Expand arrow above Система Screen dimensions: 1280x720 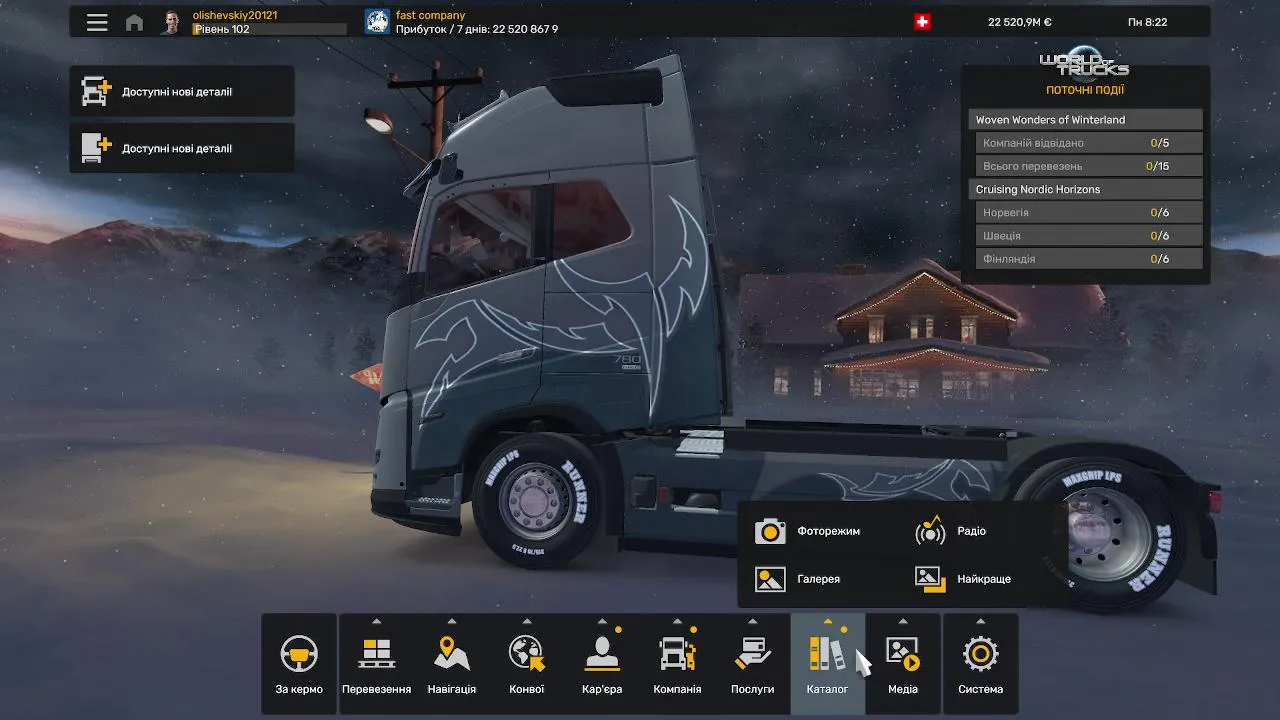(980, 621)
